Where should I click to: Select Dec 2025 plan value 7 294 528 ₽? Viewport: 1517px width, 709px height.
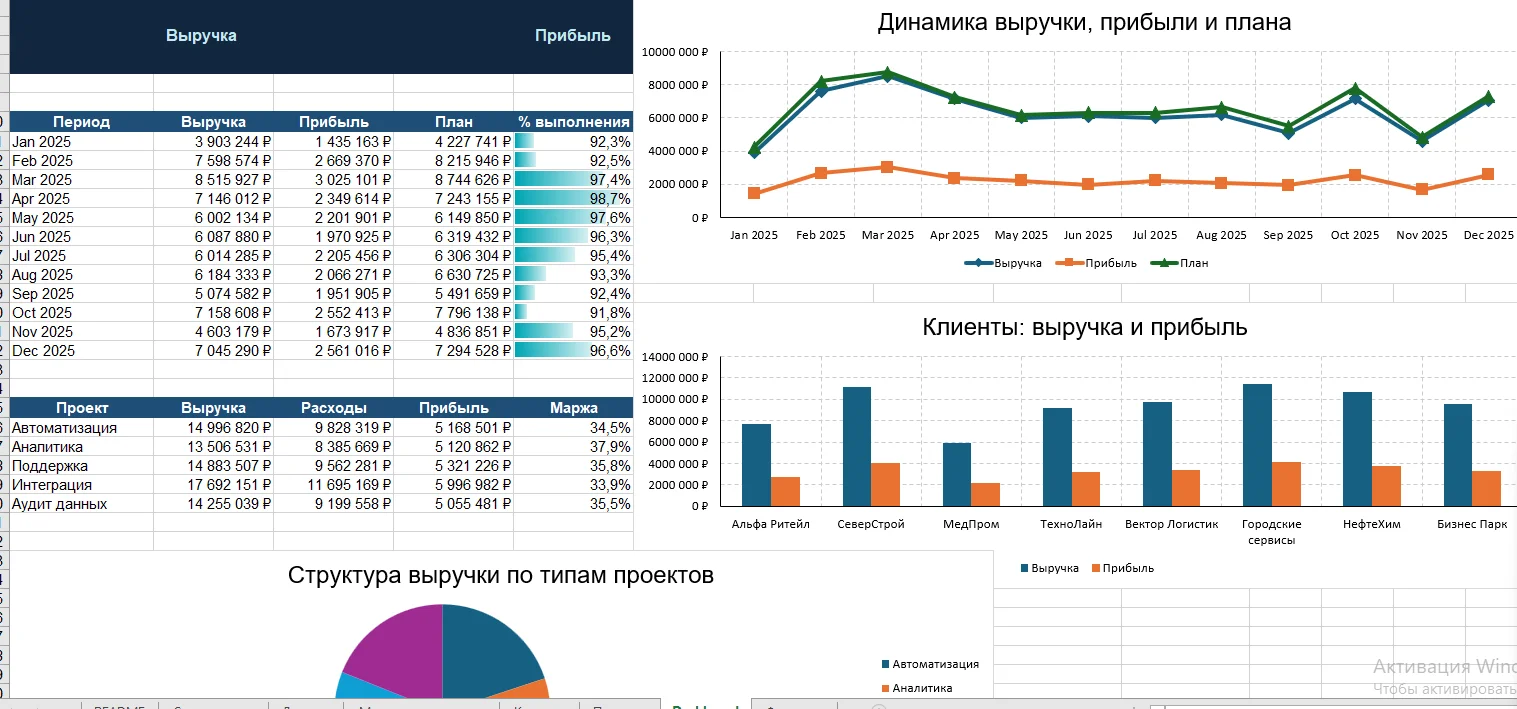click(x=454, y=351)
